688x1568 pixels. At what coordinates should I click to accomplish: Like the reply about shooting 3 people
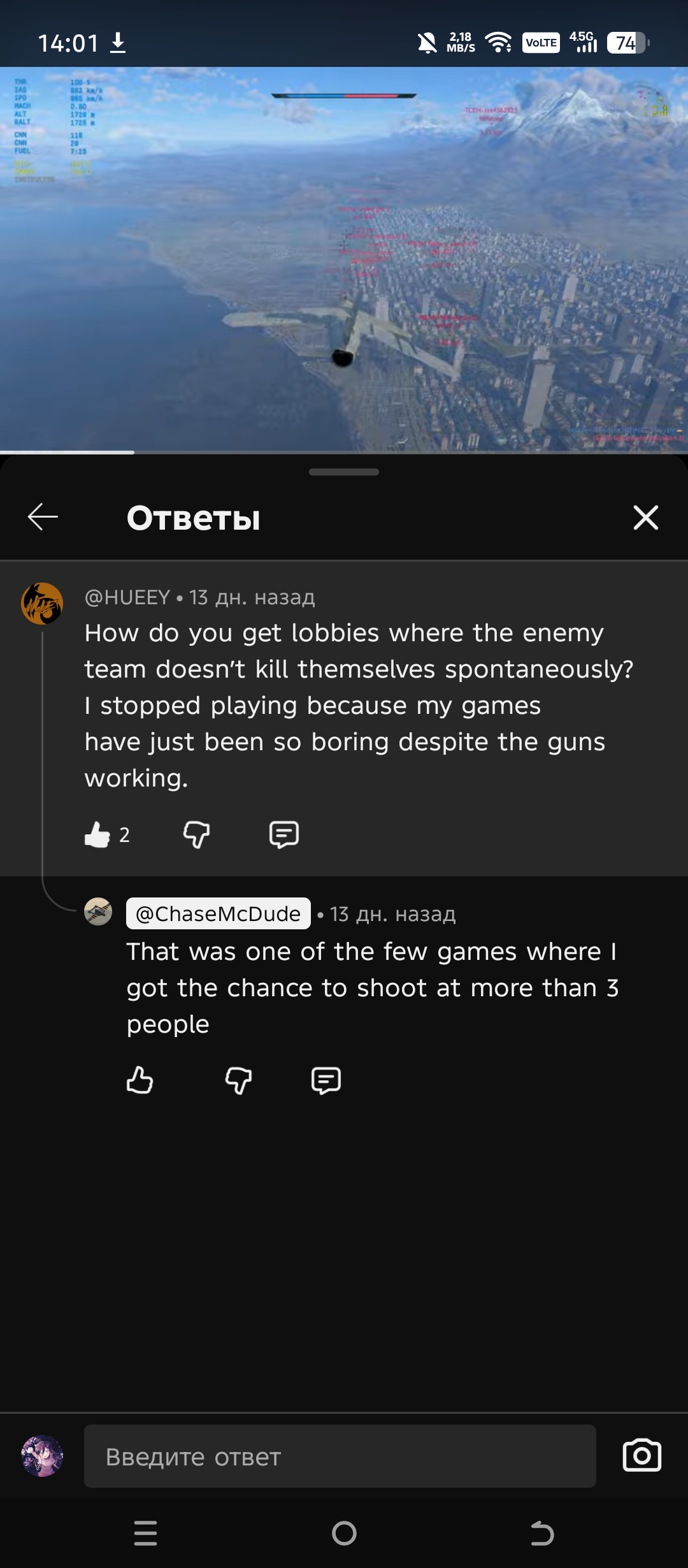coord(140,1080)
